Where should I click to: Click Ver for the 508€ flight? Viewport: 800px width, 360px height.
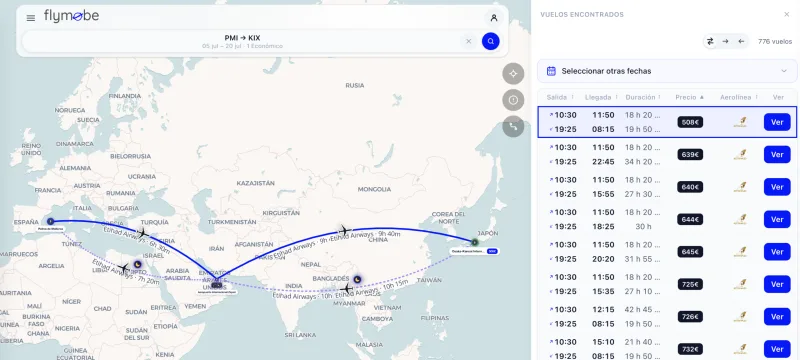[777, 122]
